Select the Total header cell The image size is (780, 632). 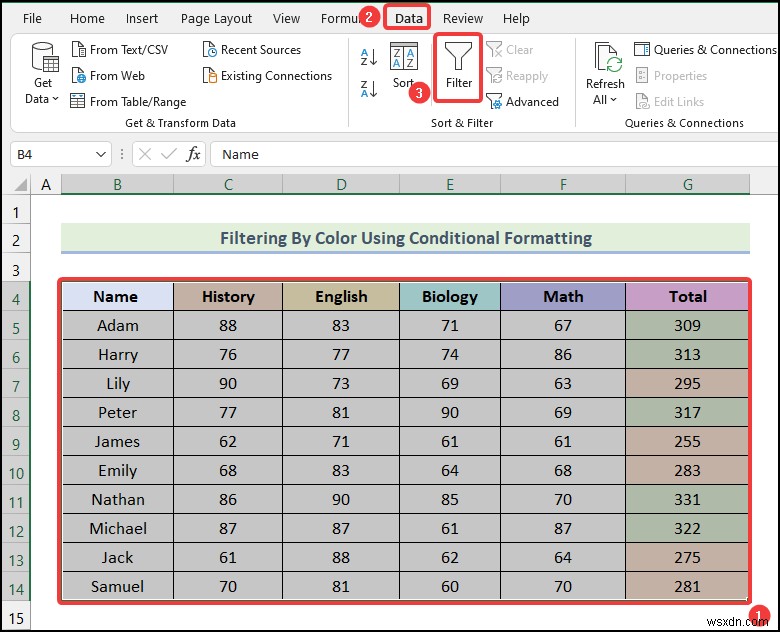click(687, 297)
